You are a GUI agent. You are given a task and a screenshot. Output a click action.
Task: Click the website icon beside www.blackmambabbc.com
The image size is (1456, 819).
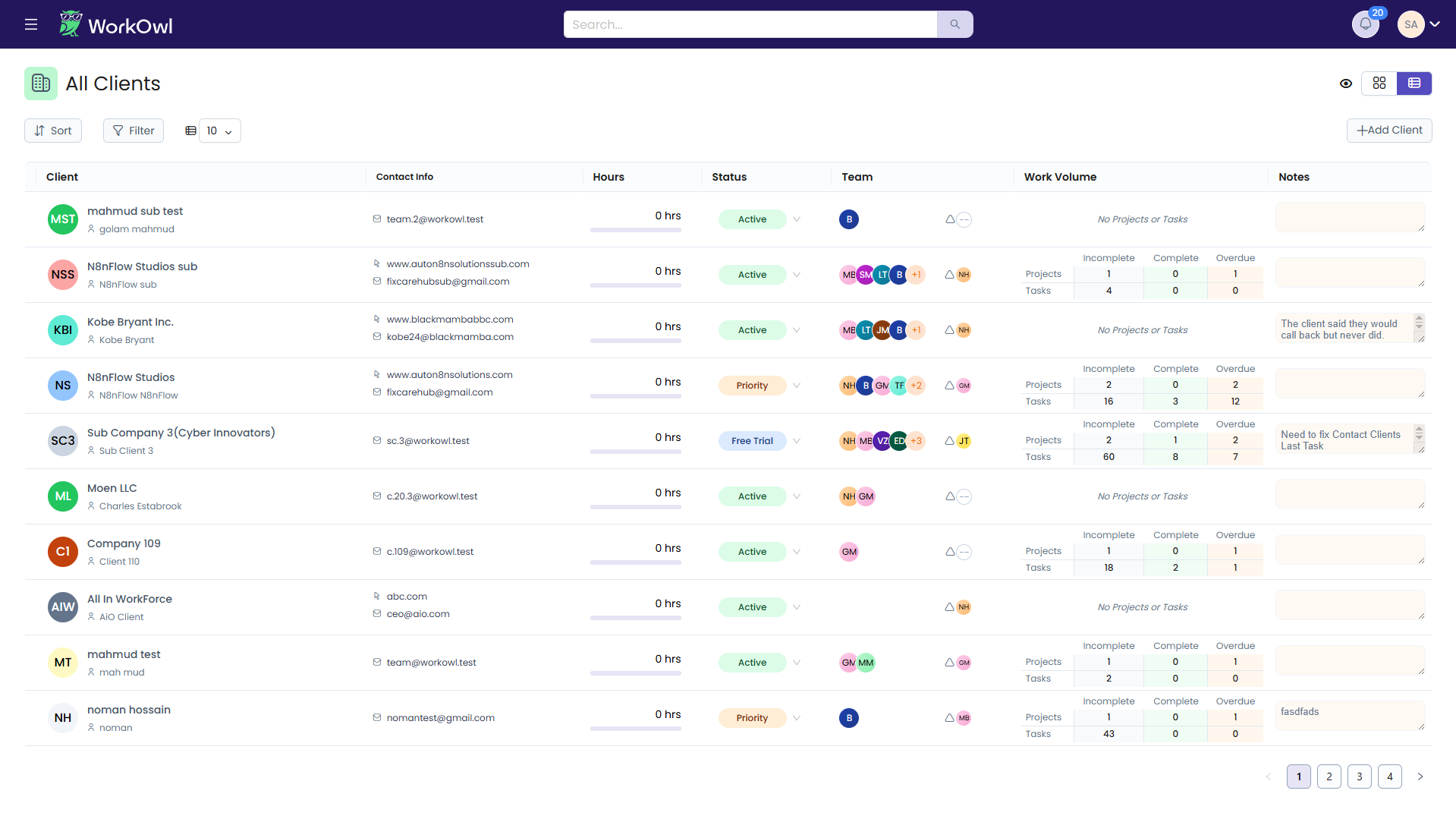coord(376,320)
